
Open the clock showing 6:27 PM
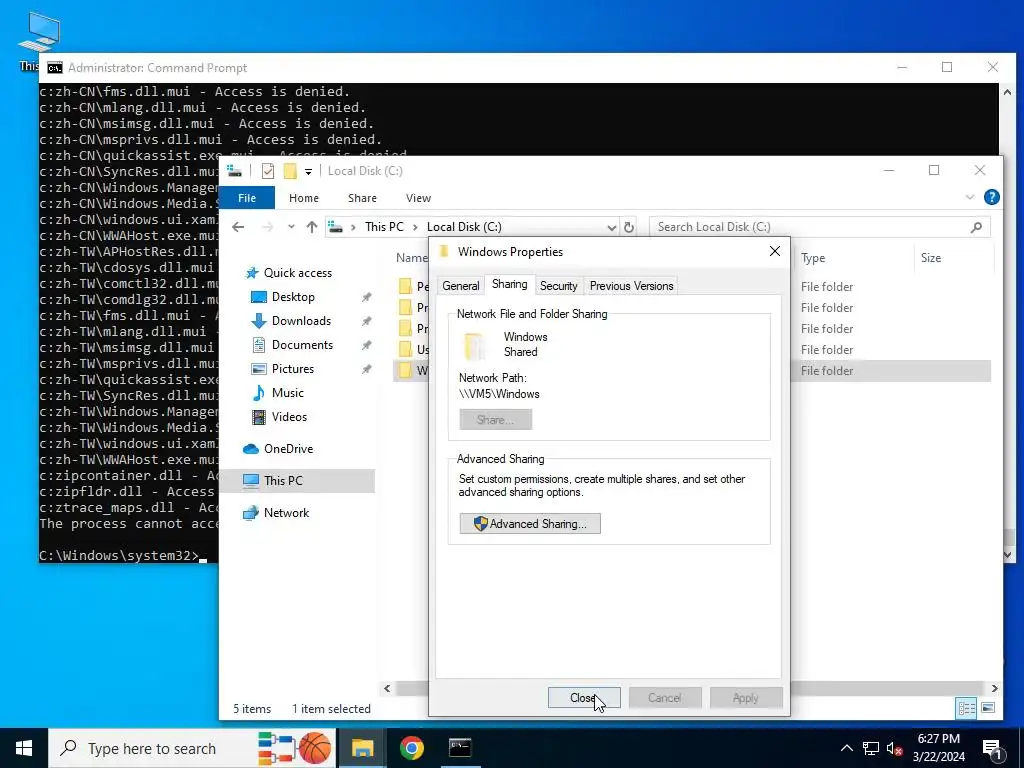[938, 748]
